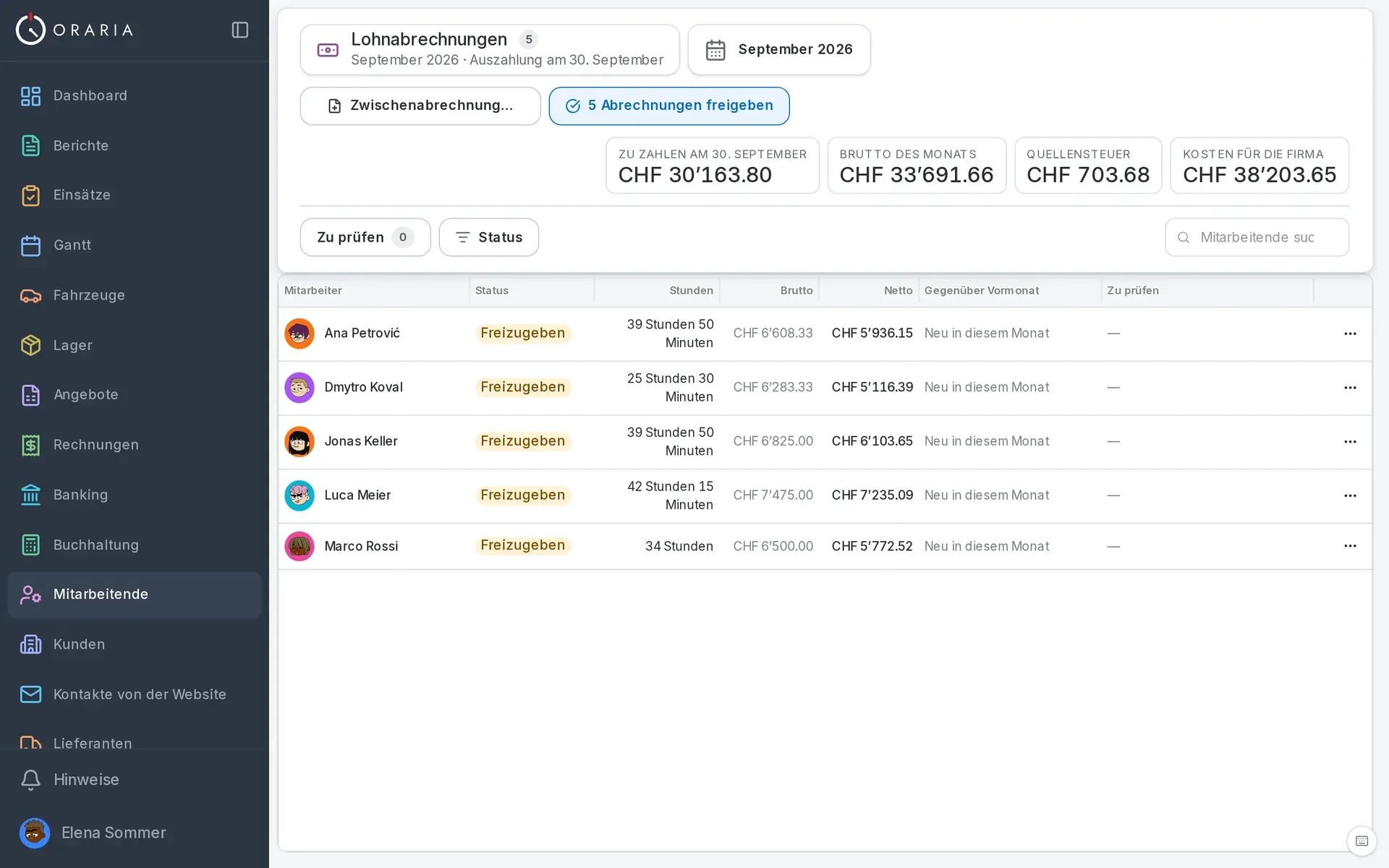Open the keyboard shortcuts icon bottom corner
Screen dimensions: 1389x868
1362,841
